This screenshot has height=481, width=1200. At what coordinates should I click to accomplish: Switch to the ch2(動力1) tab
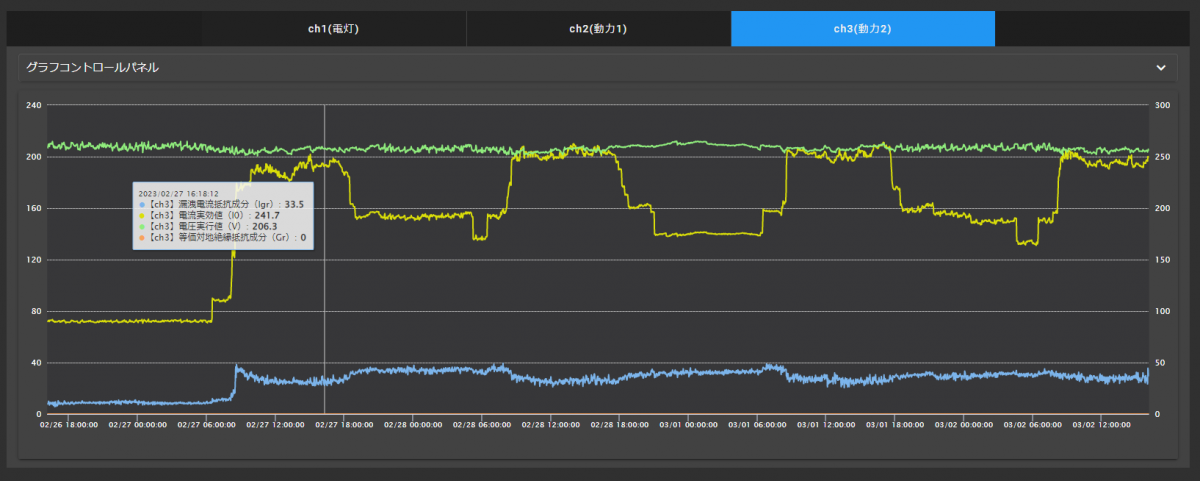click(598, 29)
